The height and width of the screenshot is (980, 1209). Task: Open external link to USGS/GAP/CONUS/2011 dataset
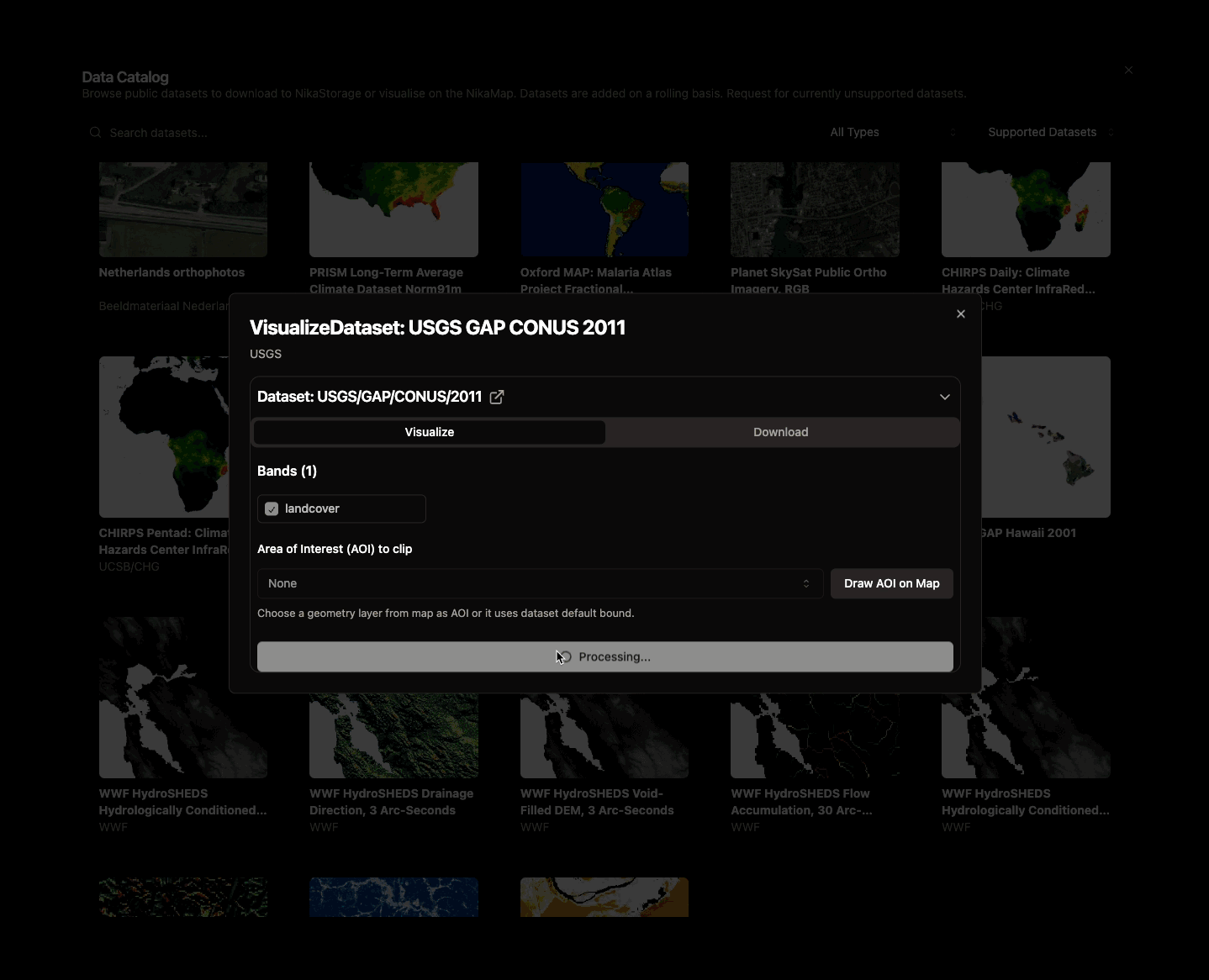click(x=496, y=397)
